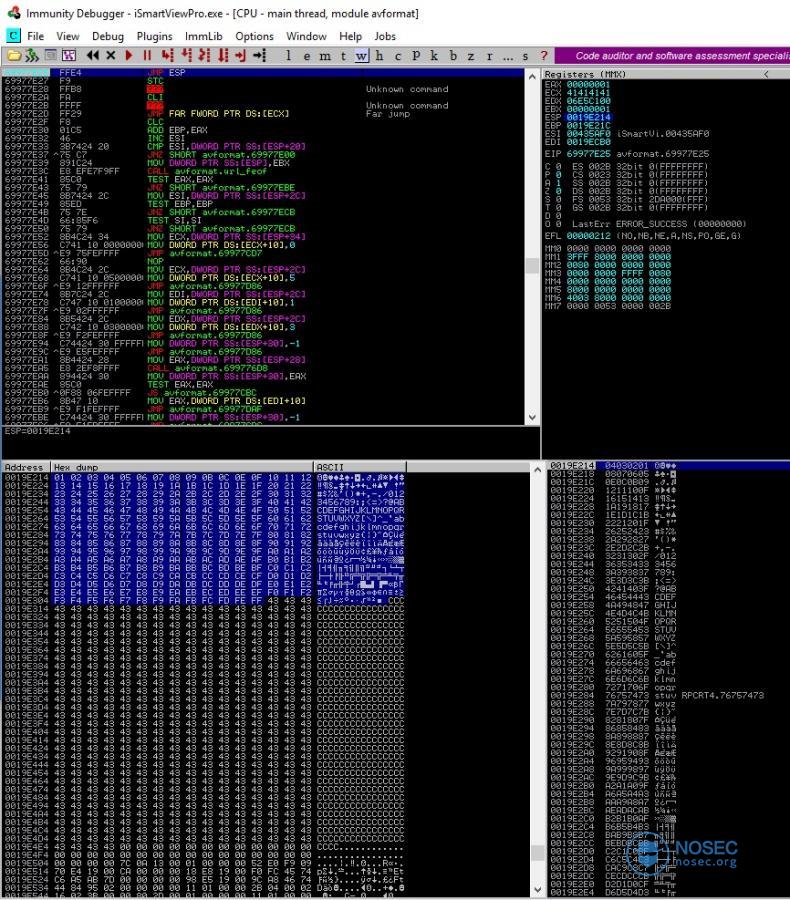Image resolution: width=790 pixels, height=900 pixels.
Task: Click the red Pause execution icon
Action: tap(147, 56)
